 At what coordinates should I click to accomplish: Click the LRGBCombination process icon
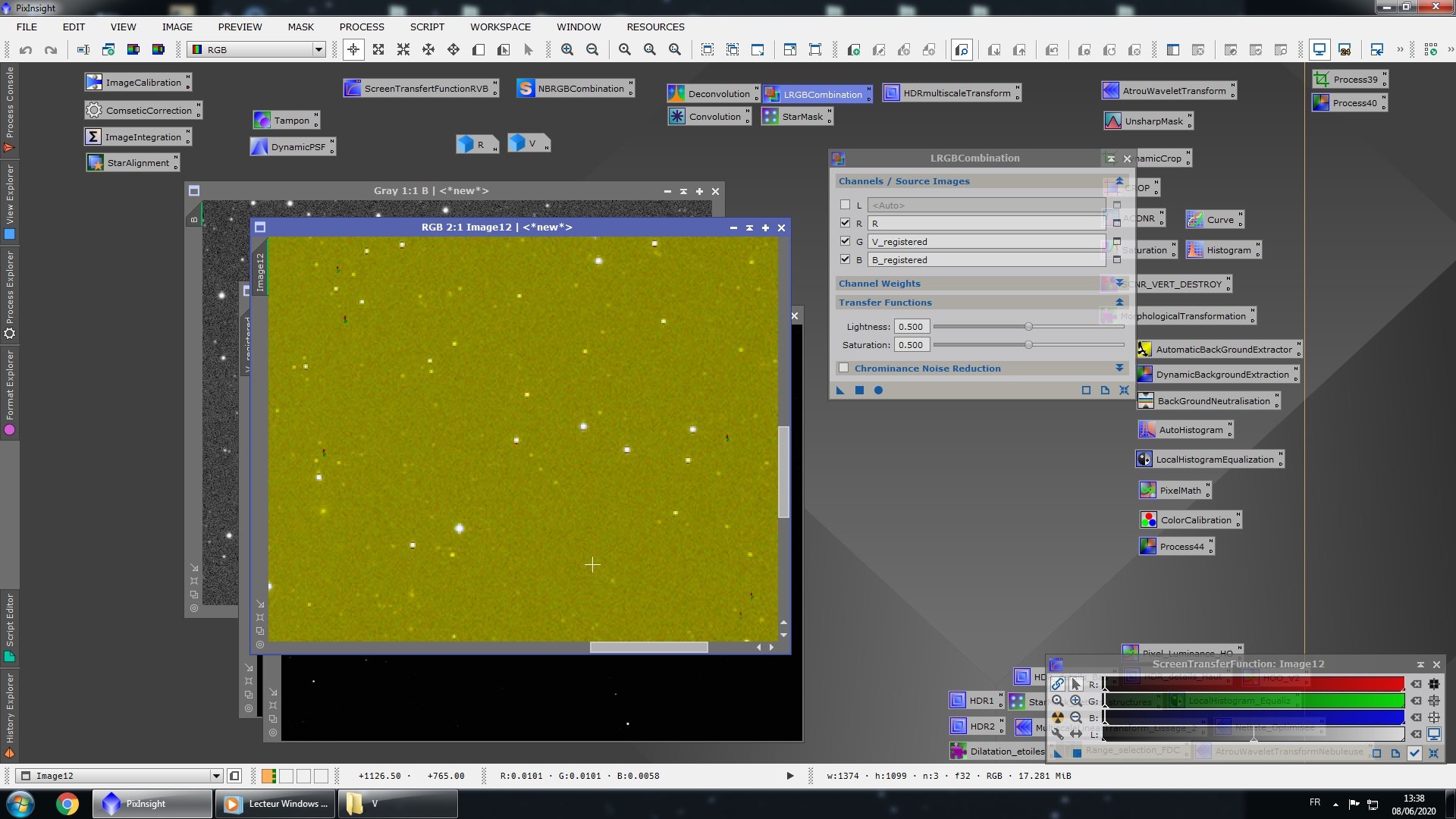(x=817, y=95)
